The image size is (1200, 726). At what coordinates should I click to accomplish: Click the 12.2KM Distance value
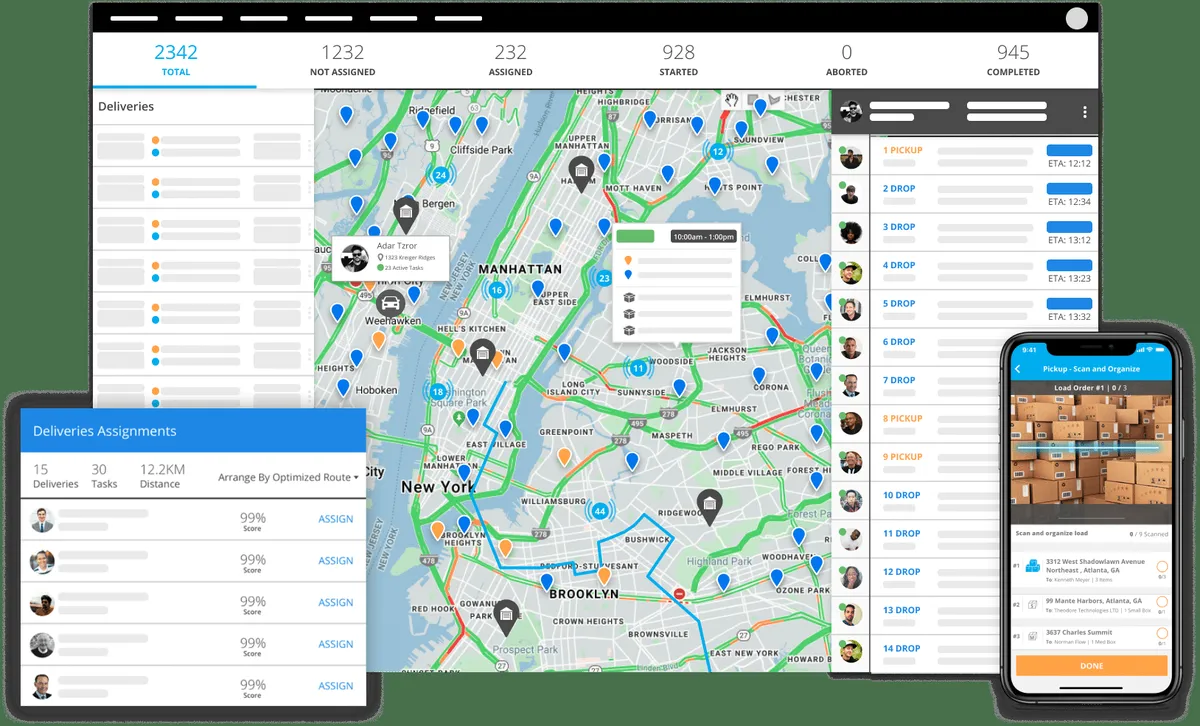point(160,476)
